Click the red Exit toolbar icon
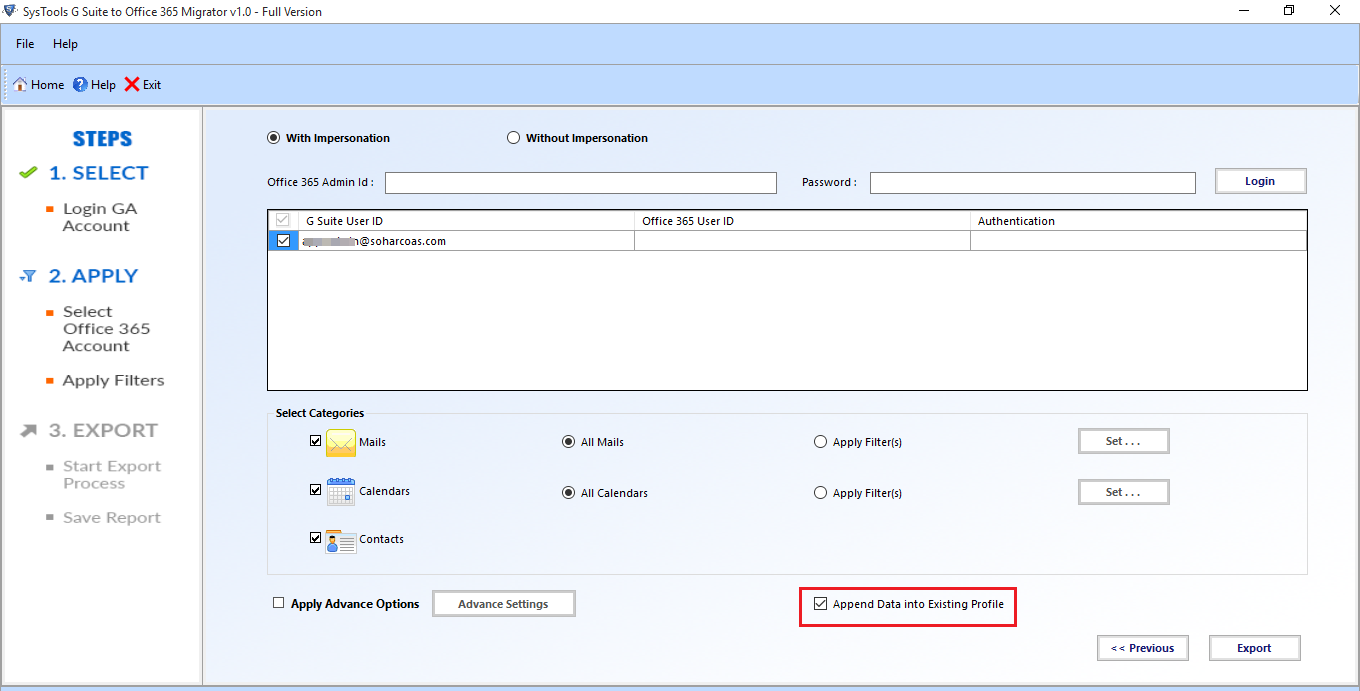 pos(132,85)
